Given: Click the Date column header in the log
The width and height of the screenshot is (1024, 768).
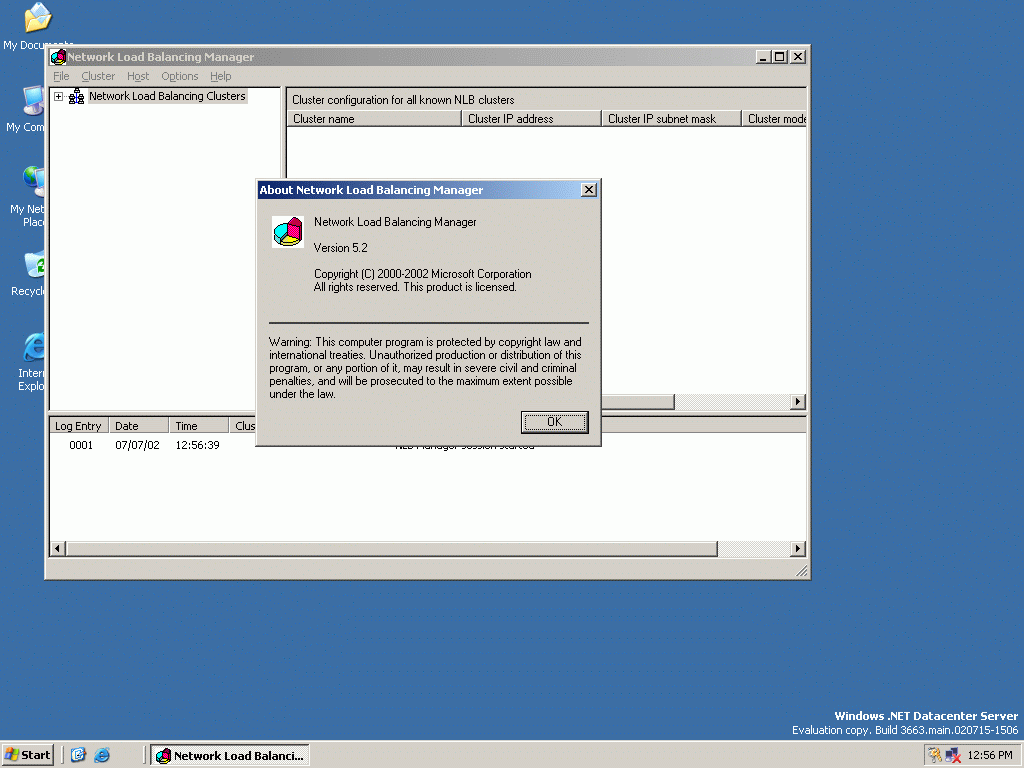Looking at the screenshot, I should [138, 426].
